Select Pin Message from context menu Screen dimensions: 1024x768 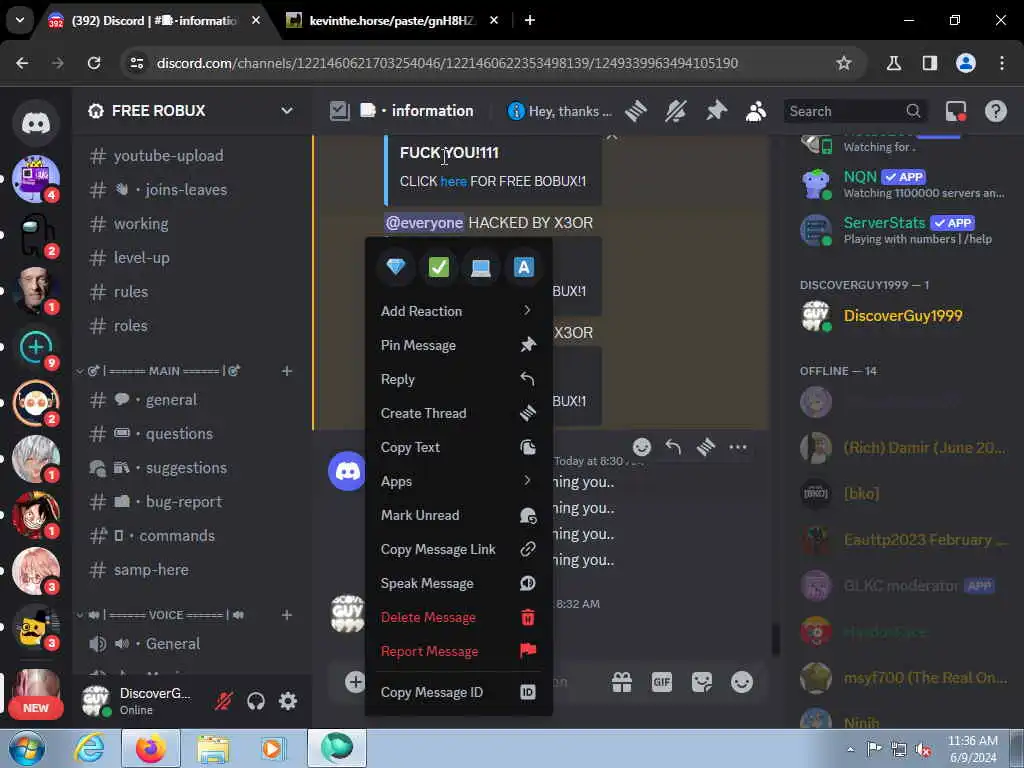458,345
